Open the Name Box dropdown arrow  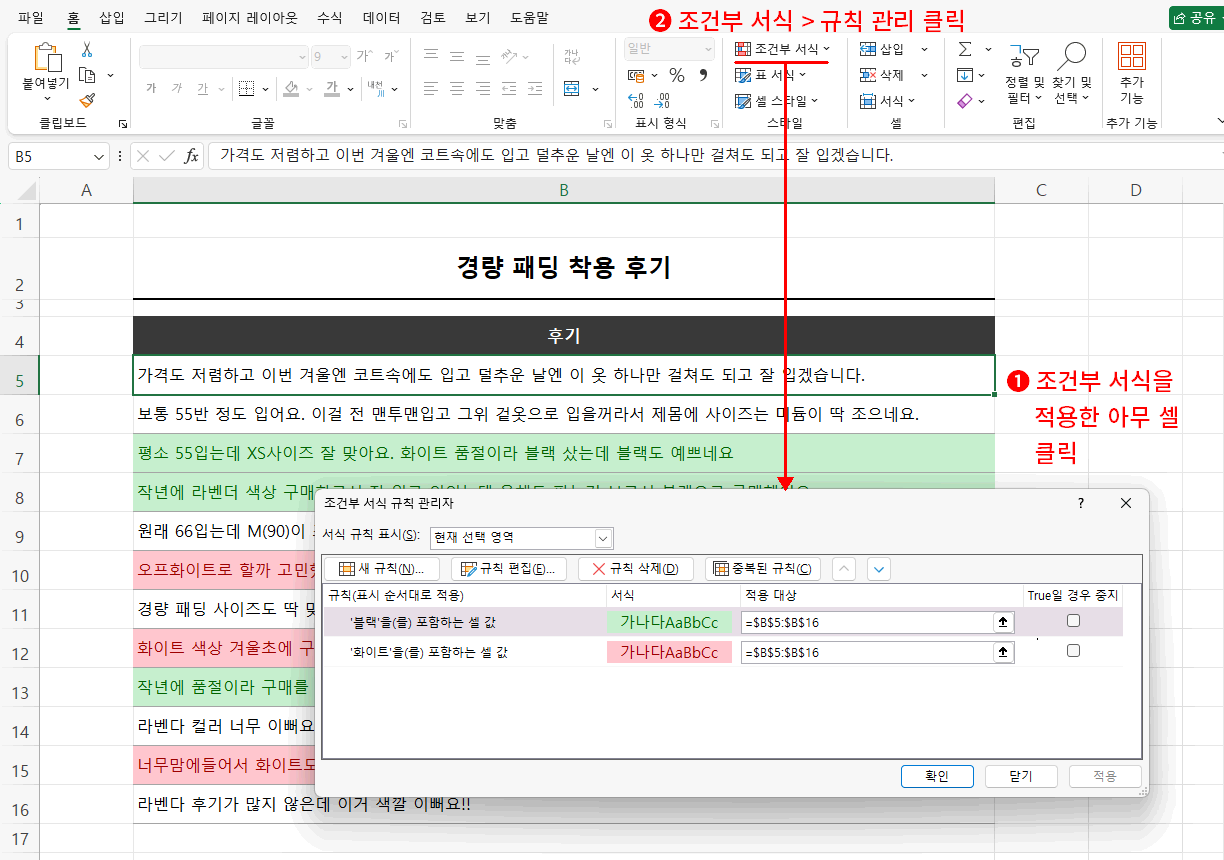98,156
